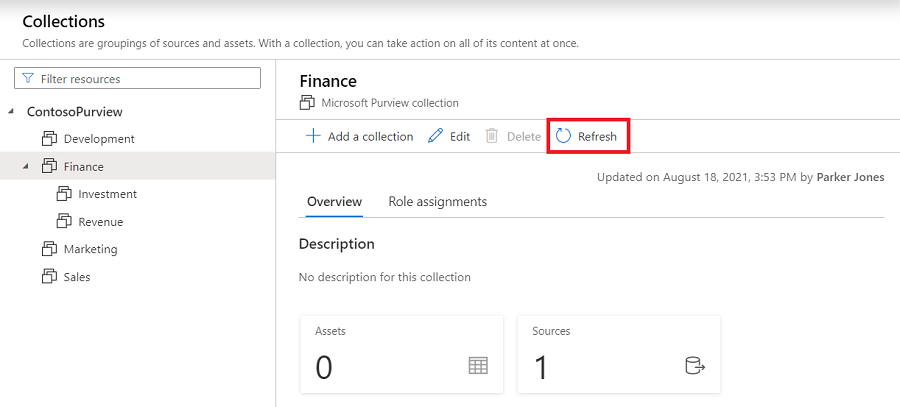
Task: Switch to the Role assignments tab
Action: point(437,202)
